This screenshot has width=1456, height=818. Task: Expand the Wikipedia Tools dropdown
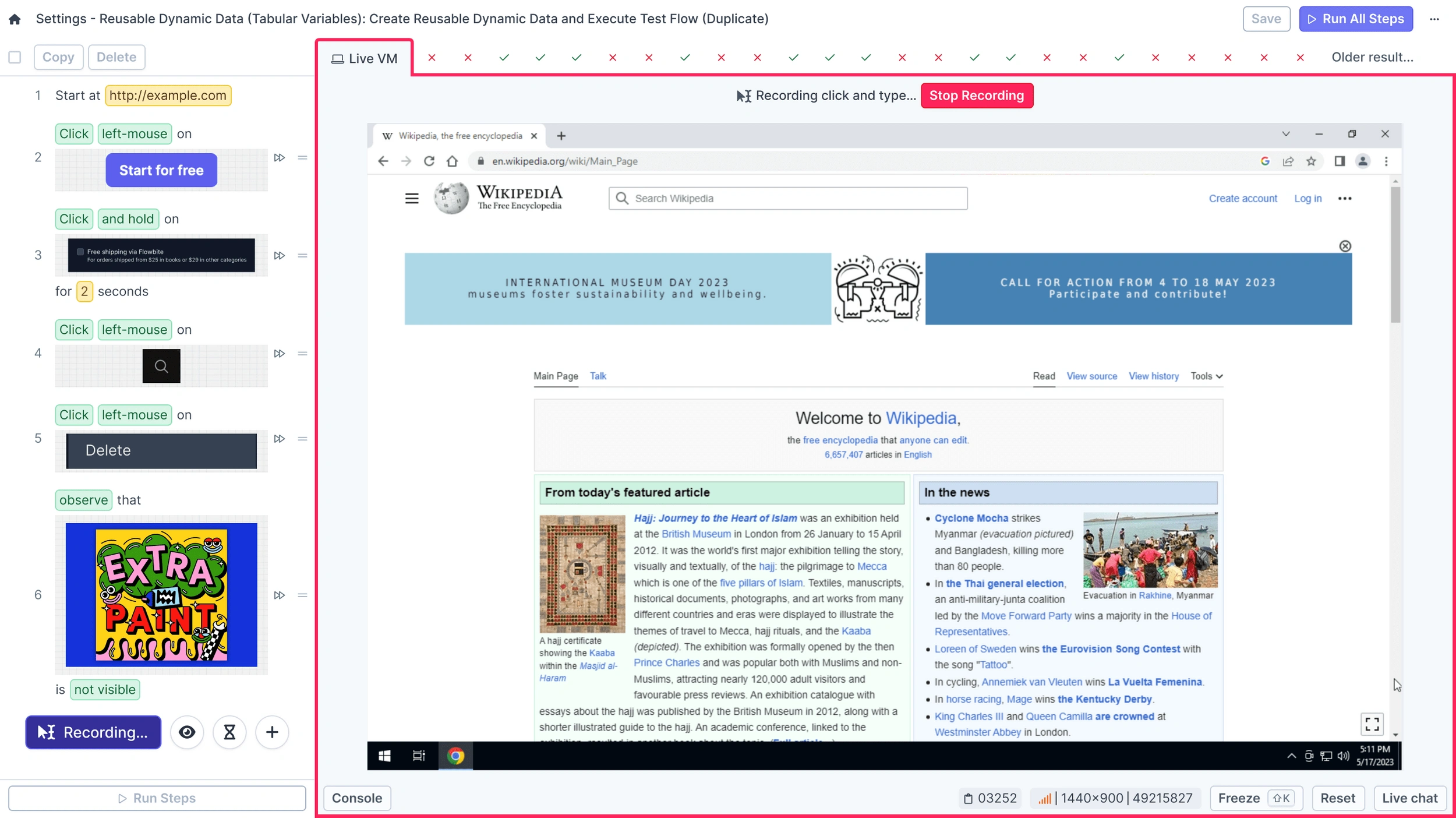[1206, 376]
